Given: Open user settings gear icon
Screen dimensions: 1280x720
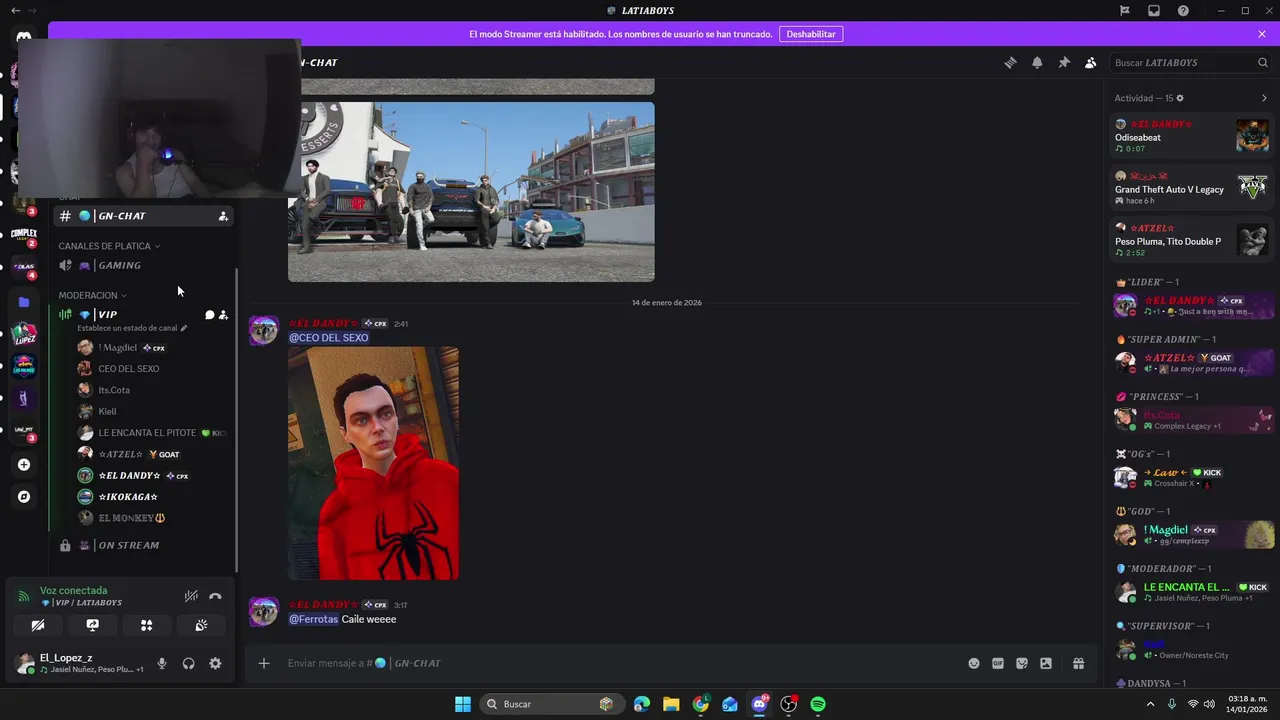Looking at the screenshot, I should click(x=215, y=663).
